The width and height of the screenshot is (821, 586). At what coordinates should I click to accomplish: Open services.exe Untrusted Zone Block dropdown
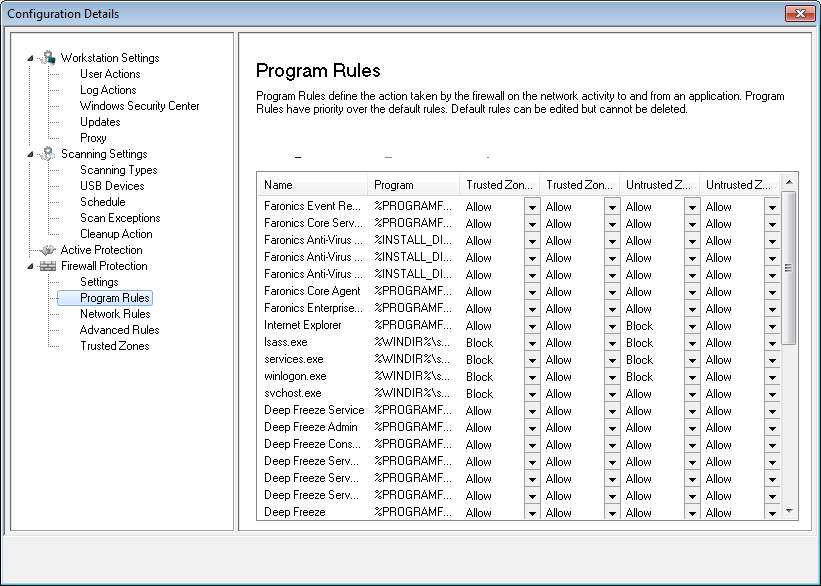pyautogui.click(x=692, y=360)
